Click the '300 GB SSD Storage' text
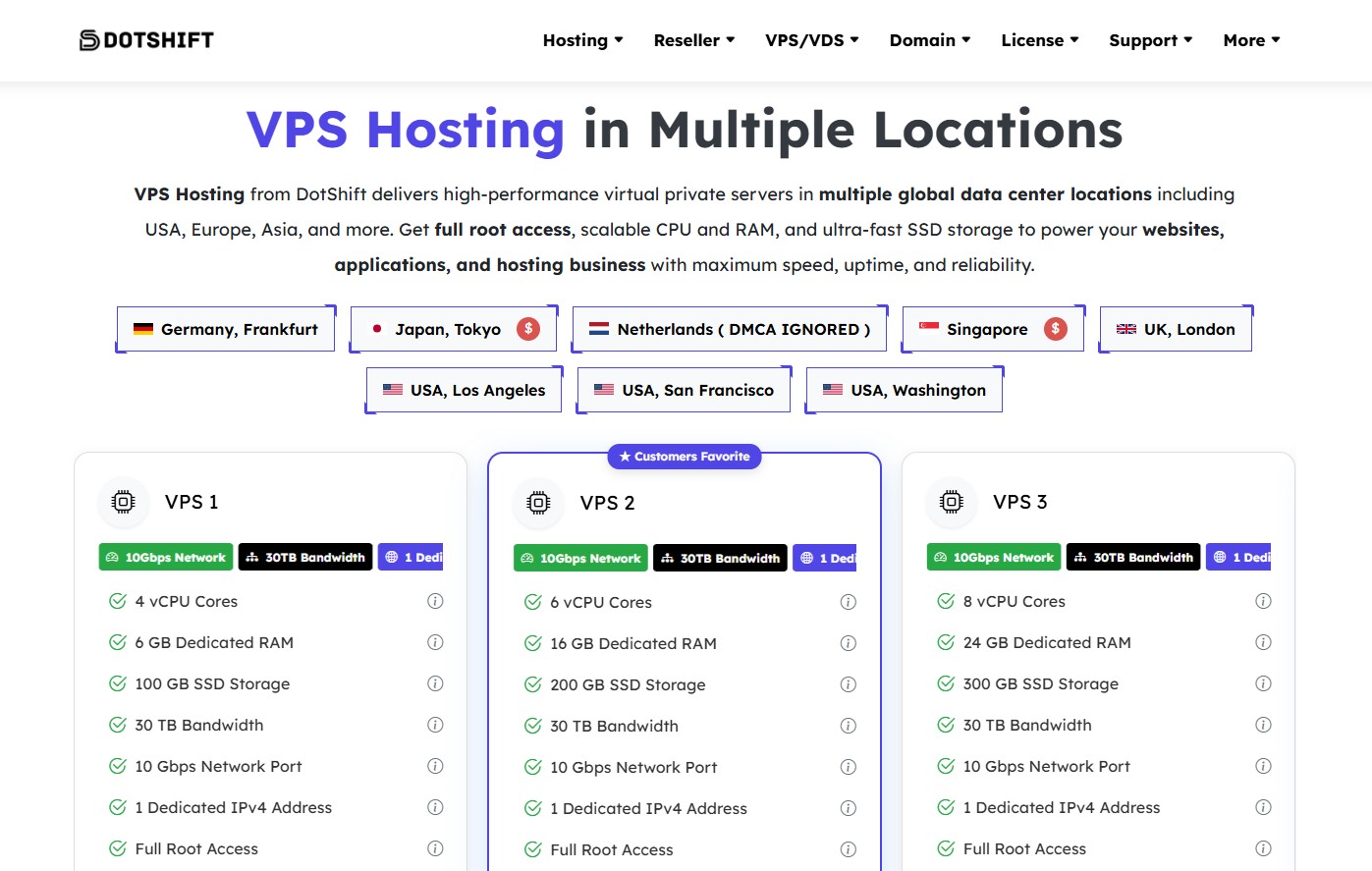This screenshot has width=1372, height=871. click(x=1041, y=683)
